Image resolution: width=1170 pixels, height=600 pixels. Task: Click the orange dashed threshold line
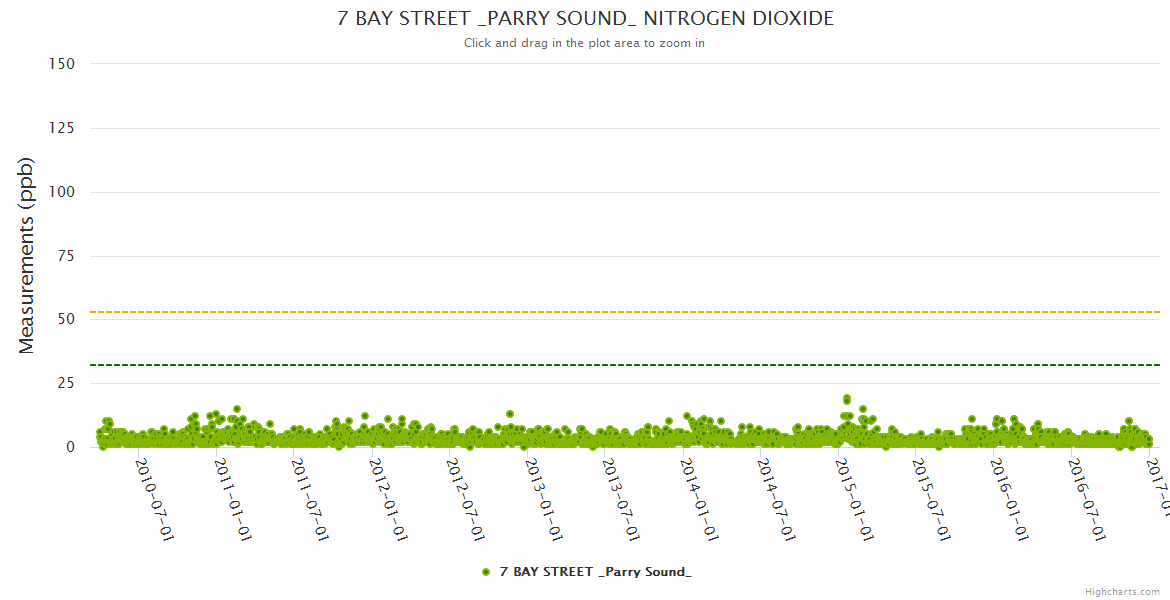(x=600, y=312)
